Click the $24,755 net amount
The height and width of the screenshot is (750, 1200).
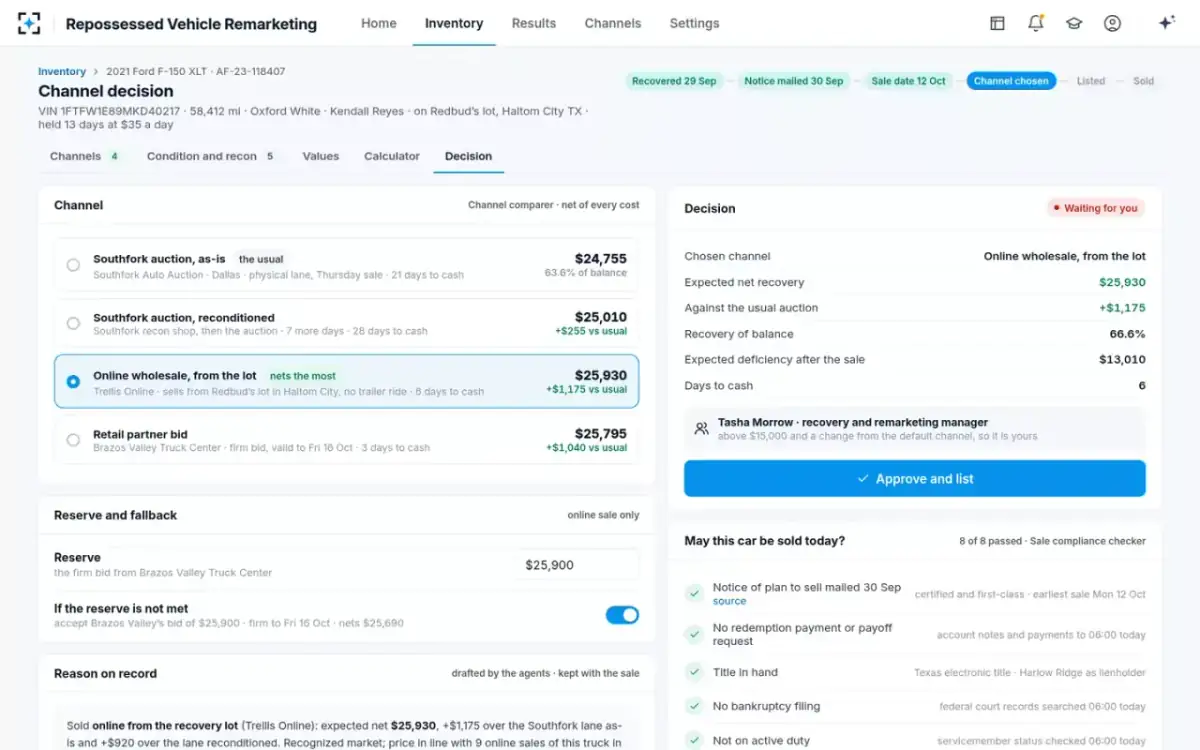(x=601, y=258)
